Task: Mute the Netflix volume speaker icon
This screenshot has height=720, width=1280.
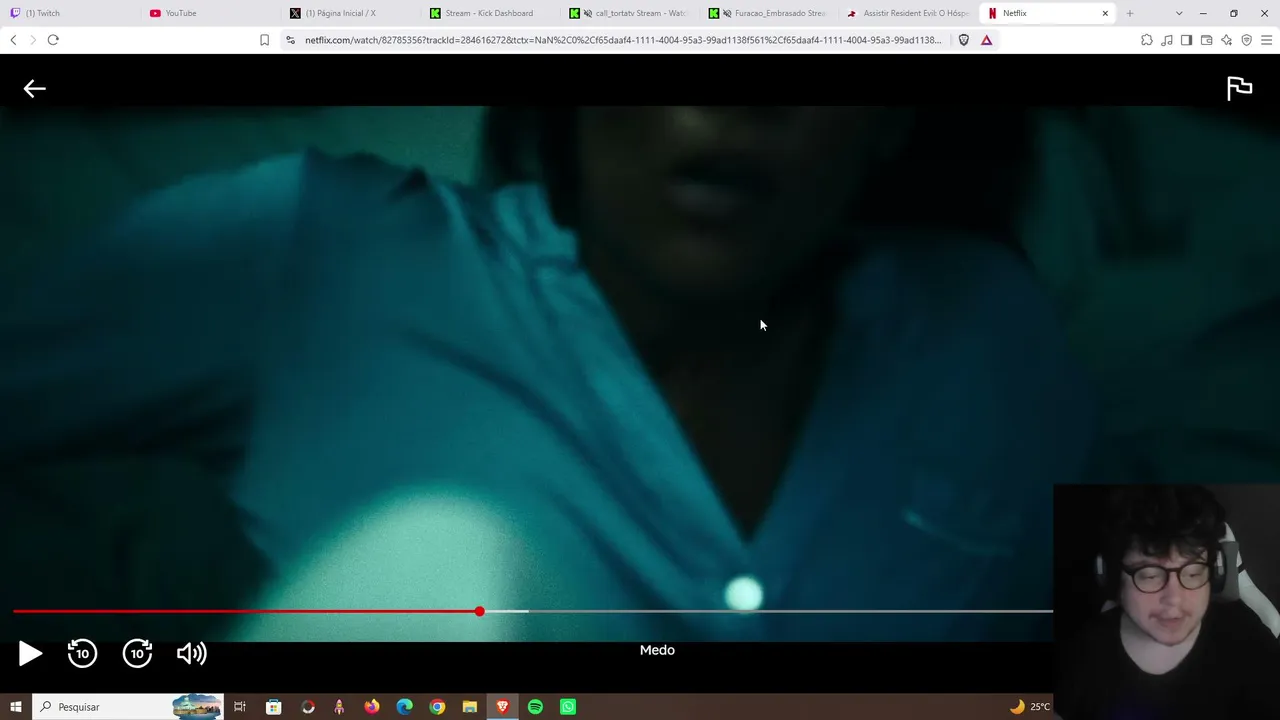Action: click(x=191, y=654)
